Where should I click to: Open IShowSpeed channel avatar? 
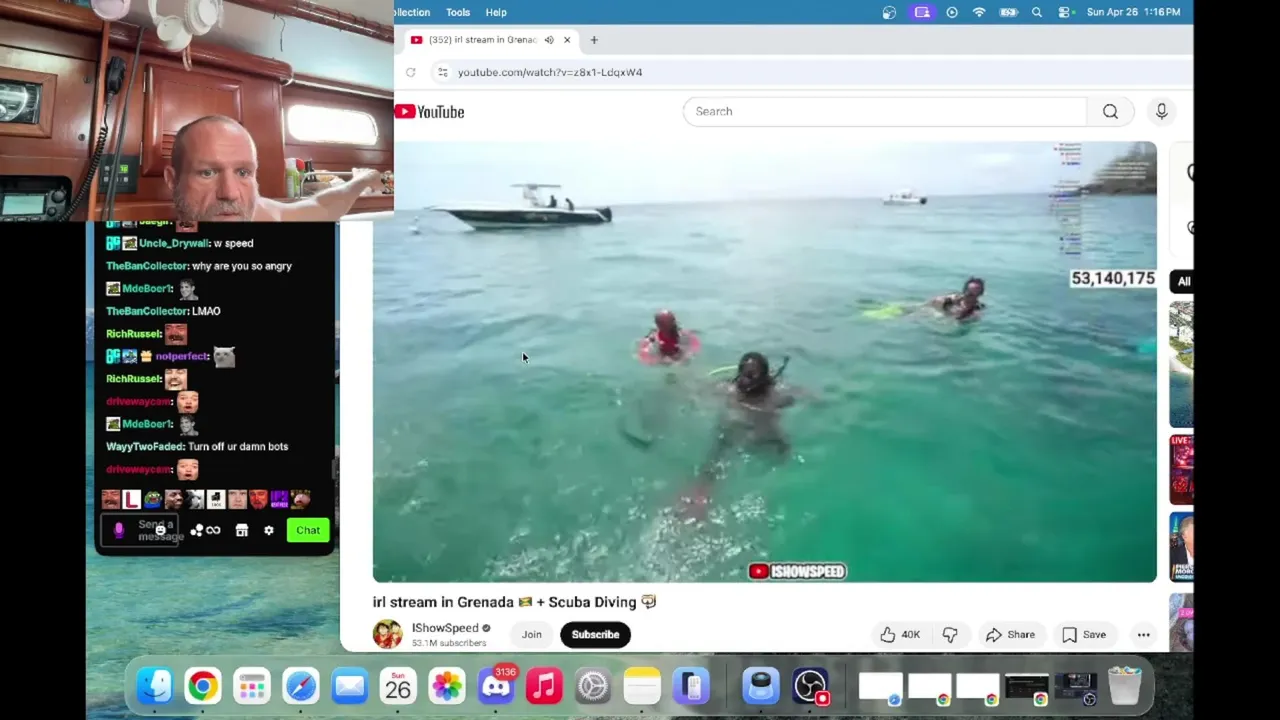click(387, 634)
